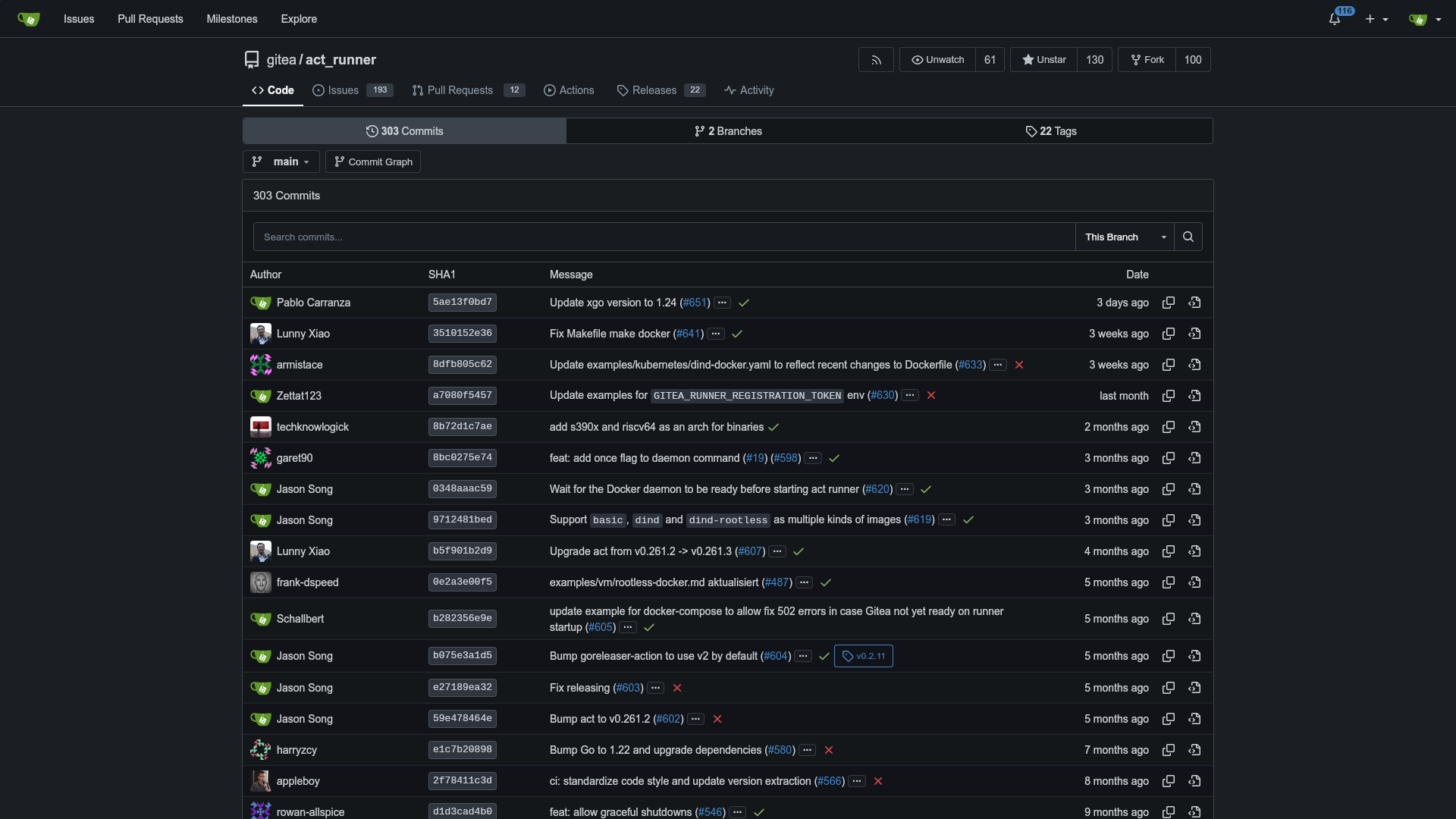Open the This Branch search scope dropdown
The image size is (1456, 819).
[x=1125, y=237]
